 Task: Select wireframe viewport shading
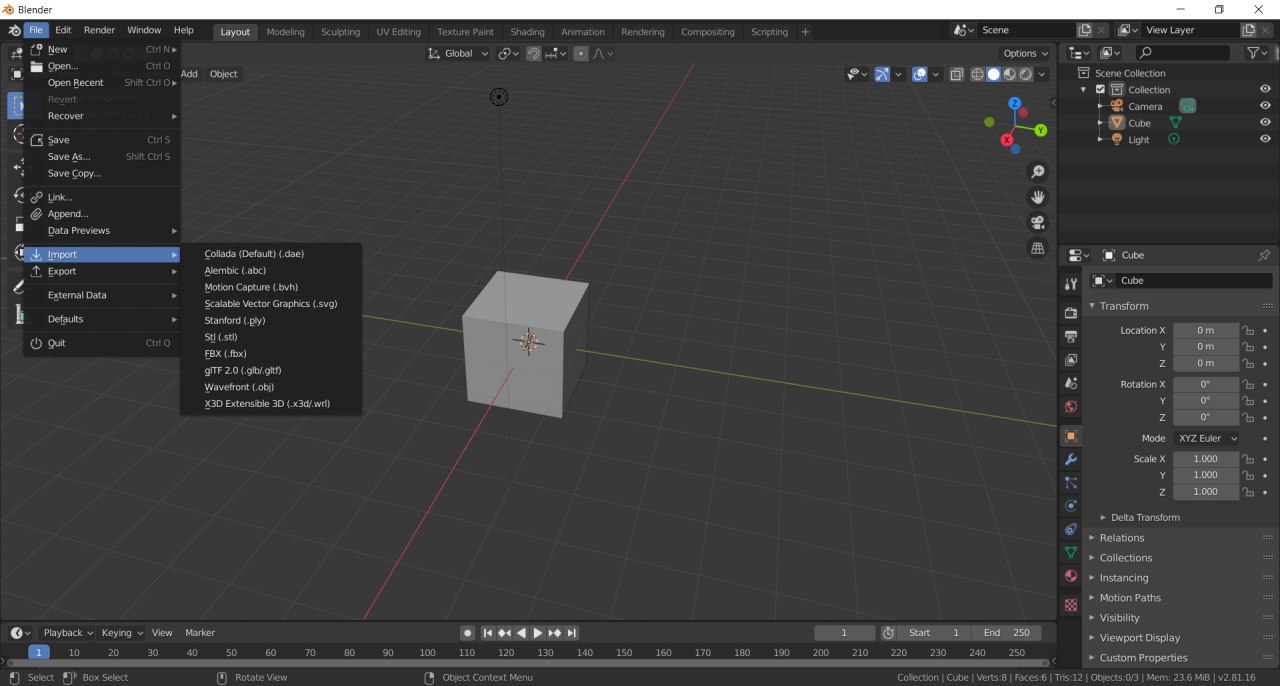978,74
